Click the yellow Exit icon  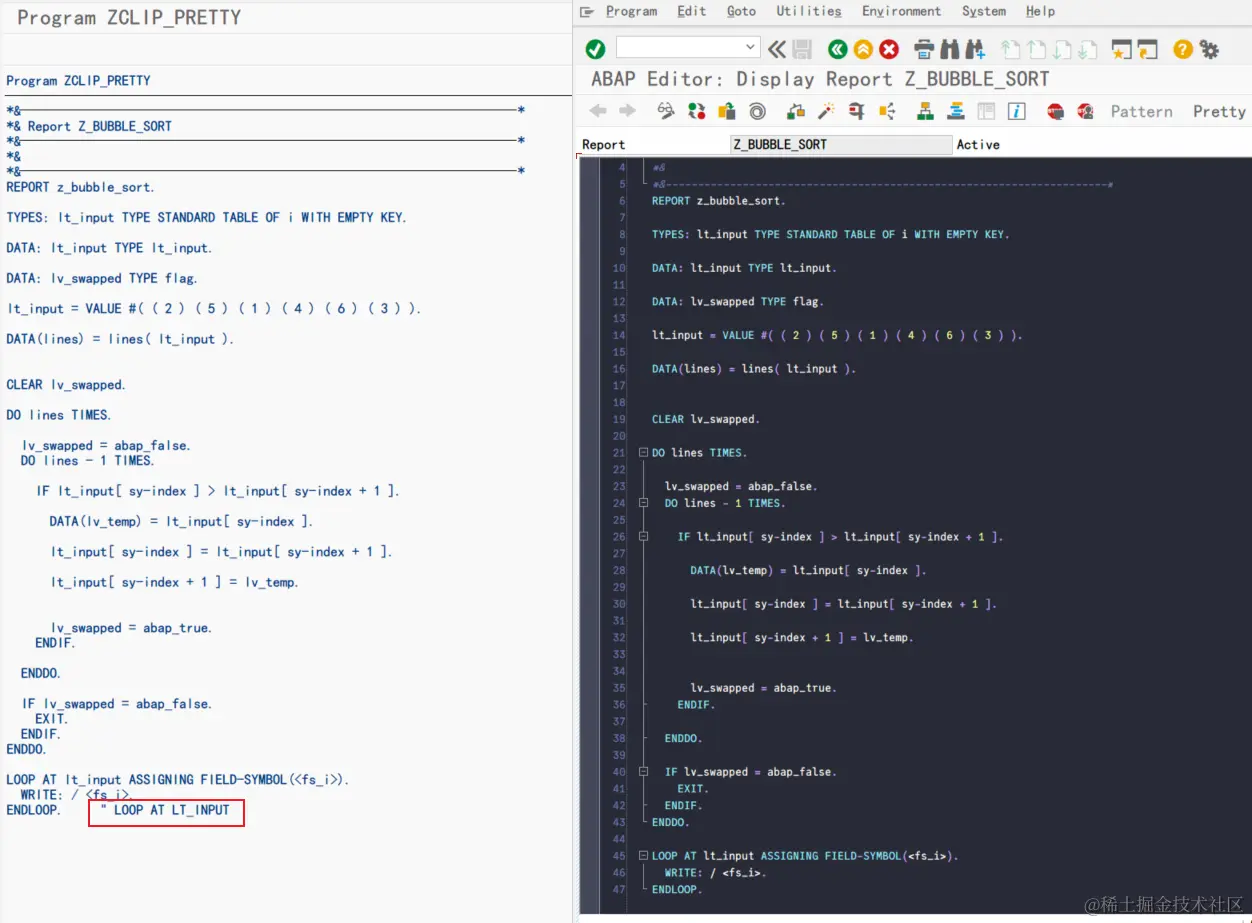coord(863,49)
